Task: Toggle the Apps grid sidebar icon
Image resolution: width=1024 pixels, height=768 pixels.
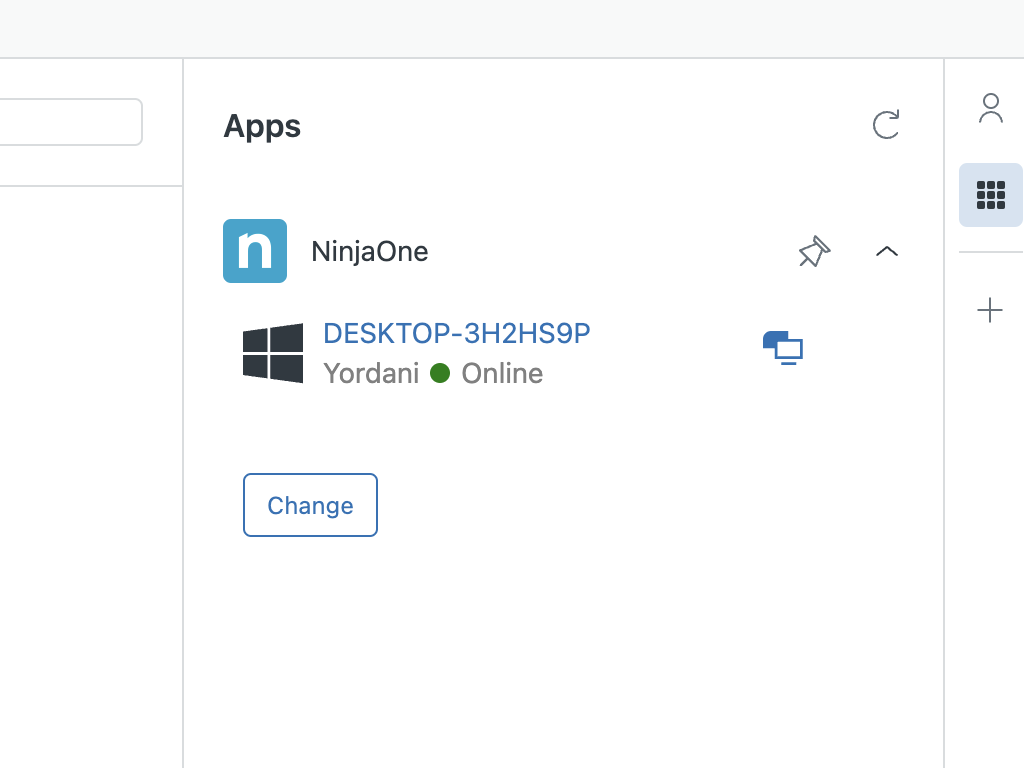Action: [x=990, y=195]
